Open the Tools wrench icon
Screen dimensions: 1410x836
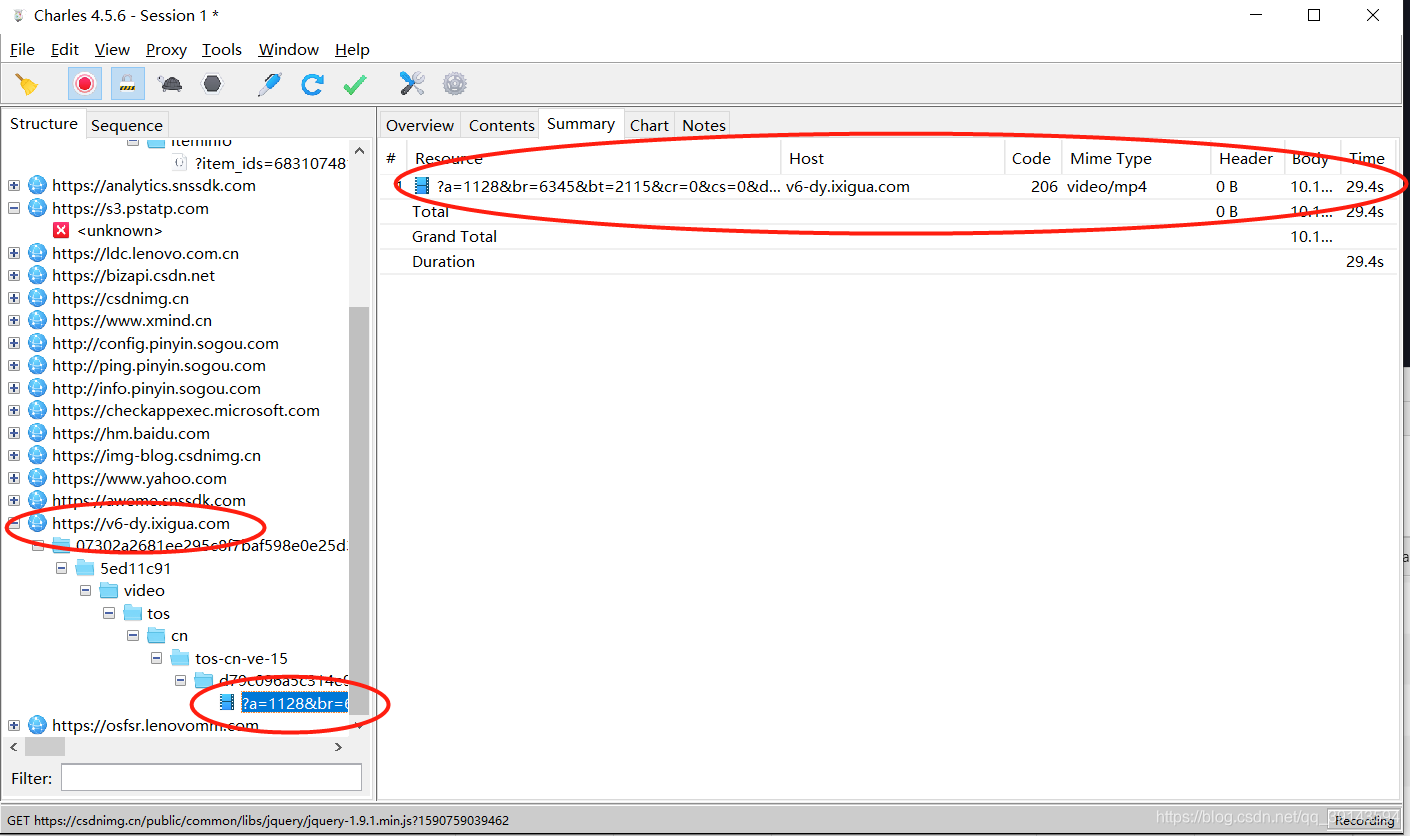click(412, 84)
